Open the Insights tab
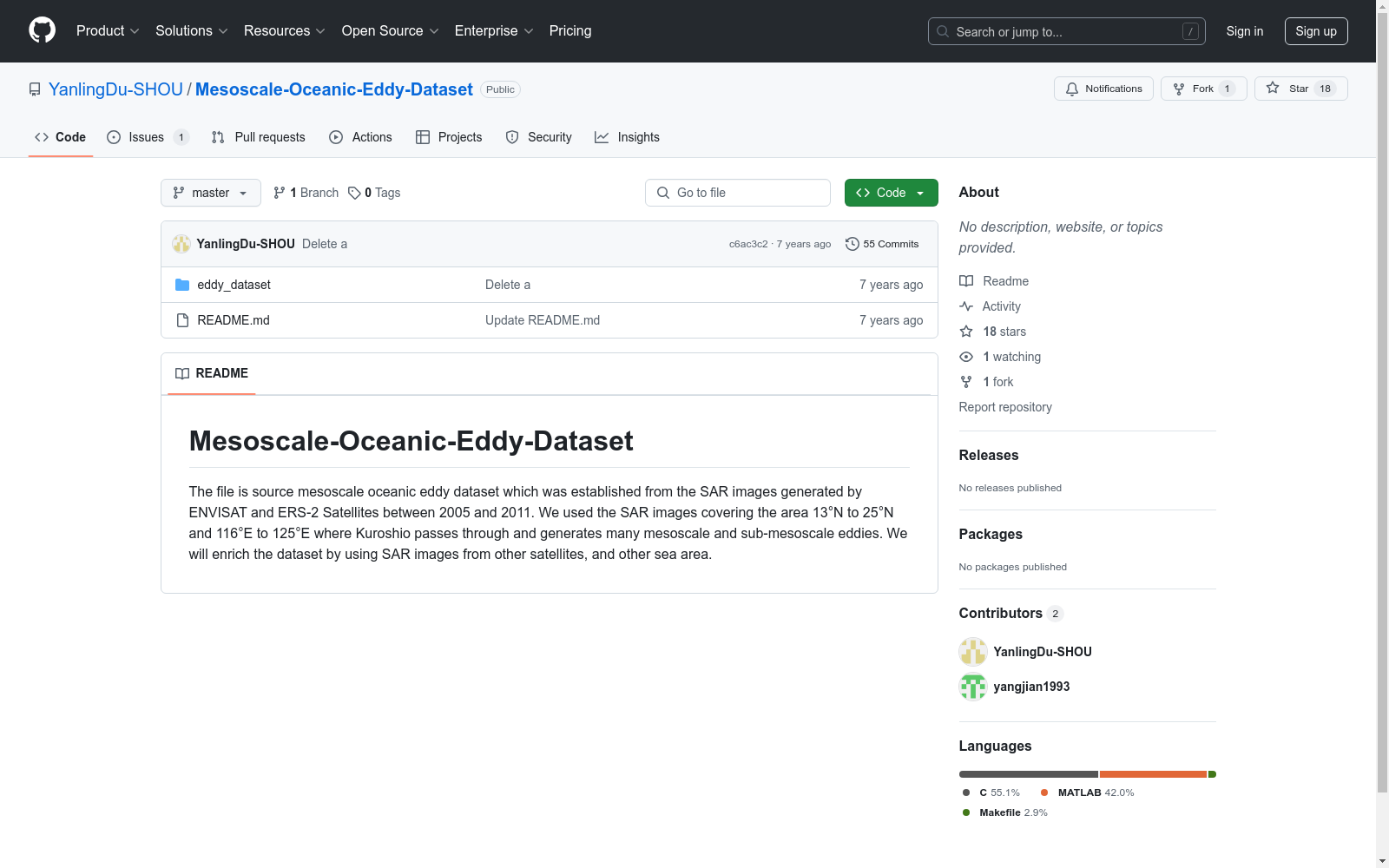 [x=627, y=137]
